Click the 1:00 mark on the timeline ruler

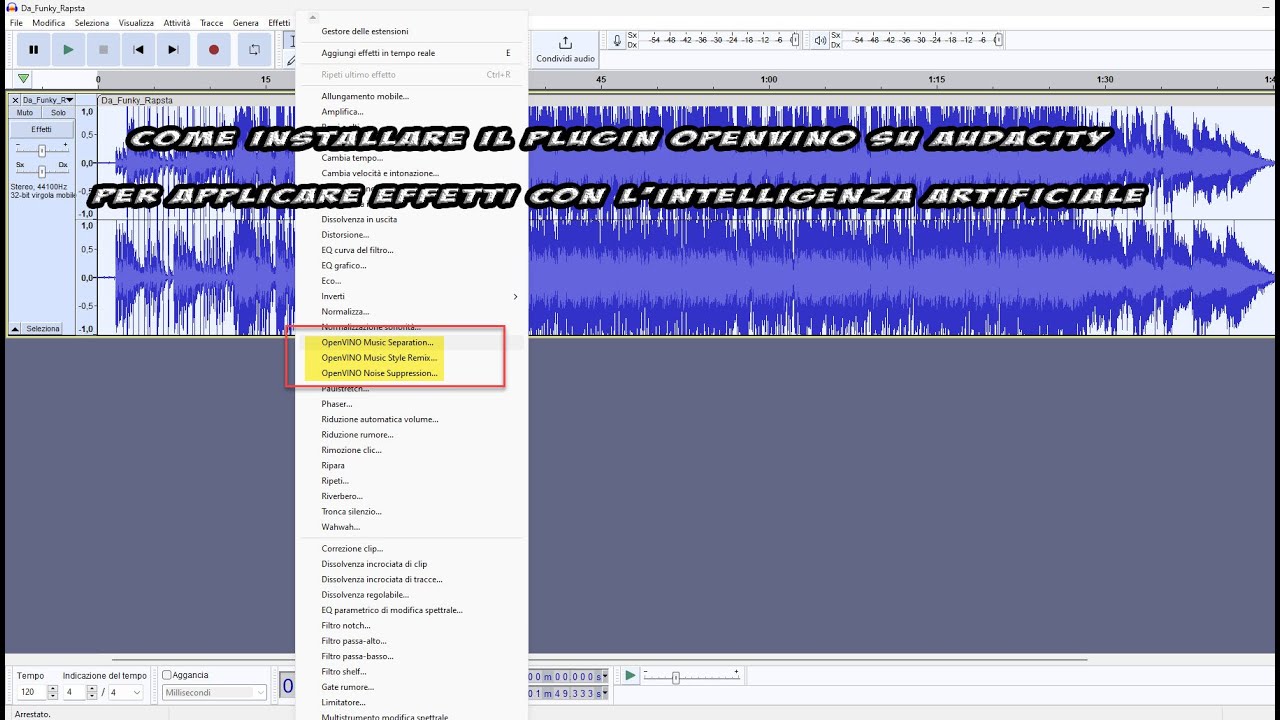tap(768, 79)
